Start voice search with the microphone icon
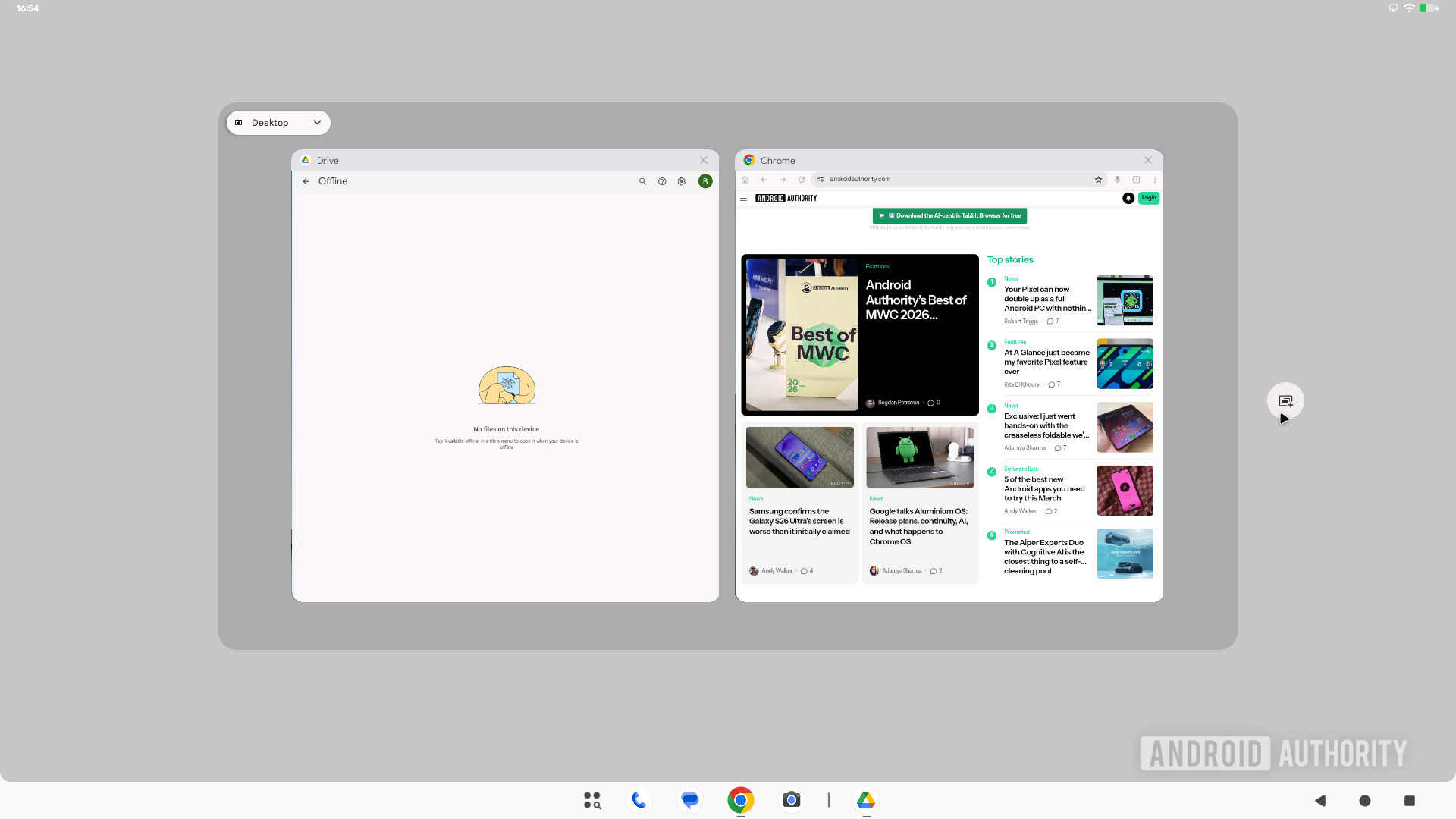 pyautogui.click(x=1117, y=179)
